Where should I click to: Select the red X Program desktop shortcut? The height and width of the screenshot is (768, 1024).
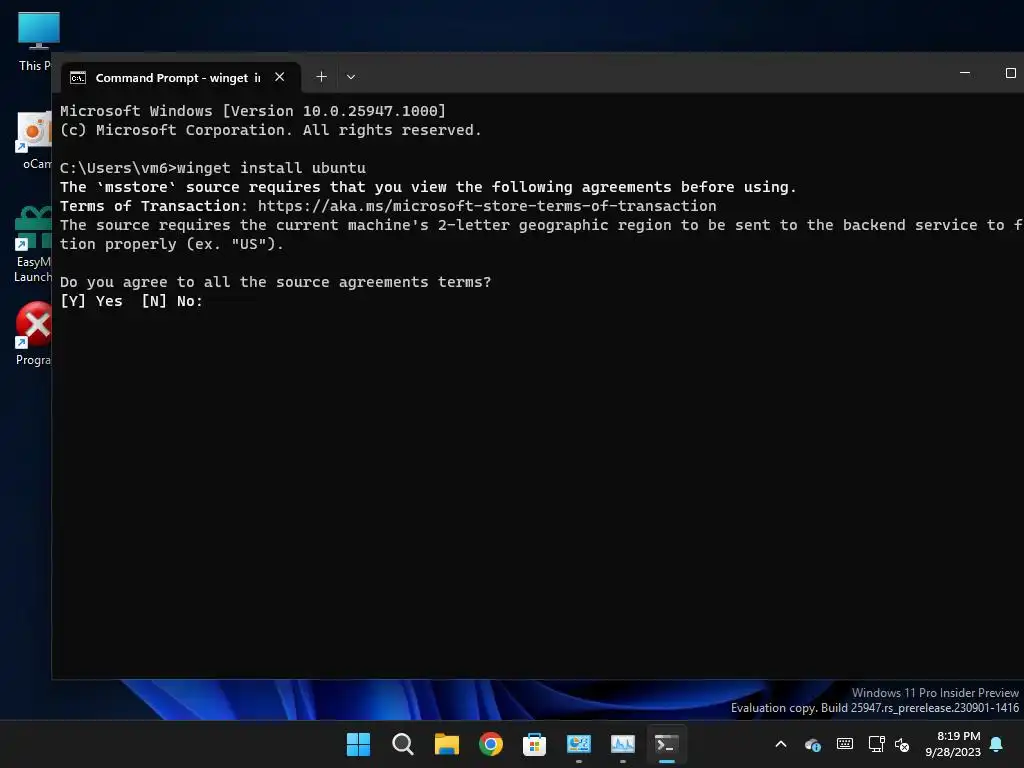[x=33, y=333]
